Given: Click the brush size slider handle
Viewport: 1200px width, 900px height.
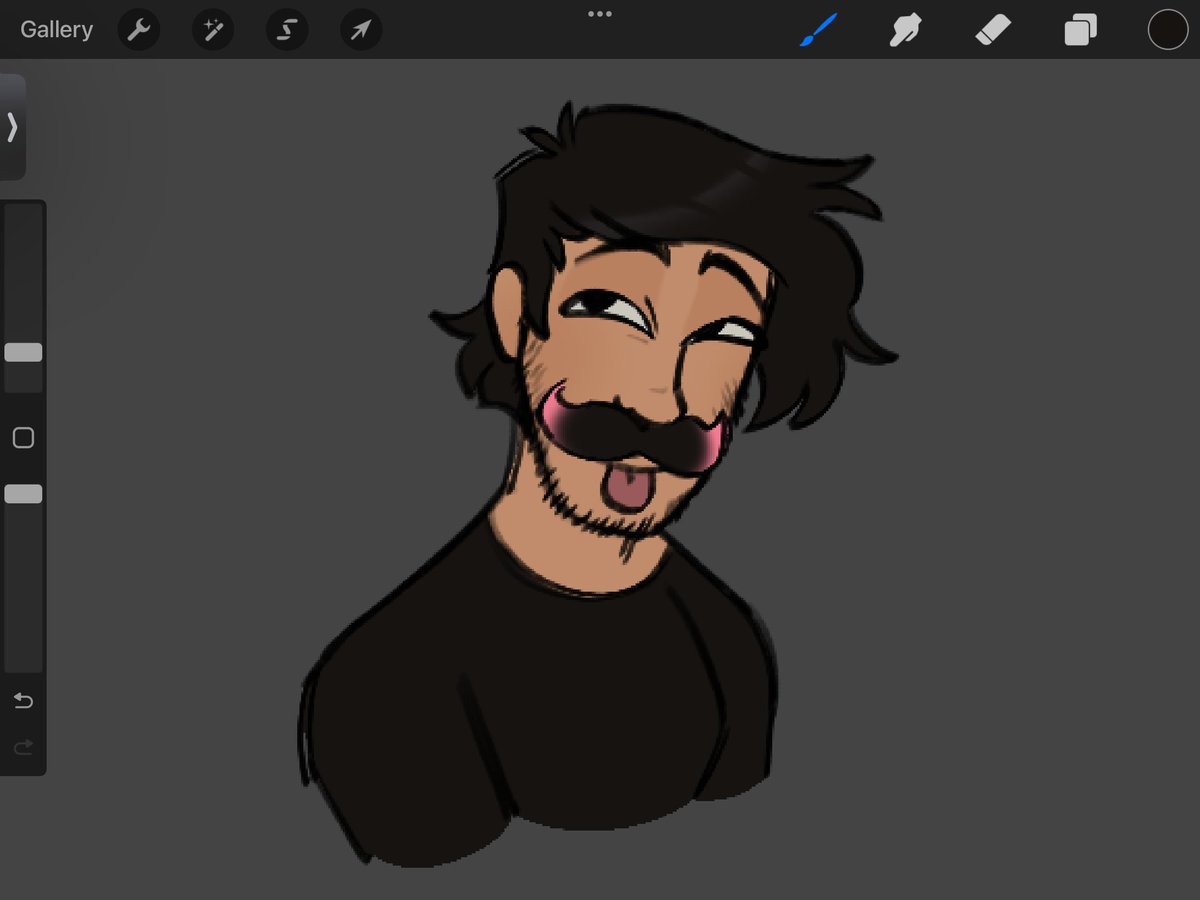Looking at the screenshot, I should (23, 352).
